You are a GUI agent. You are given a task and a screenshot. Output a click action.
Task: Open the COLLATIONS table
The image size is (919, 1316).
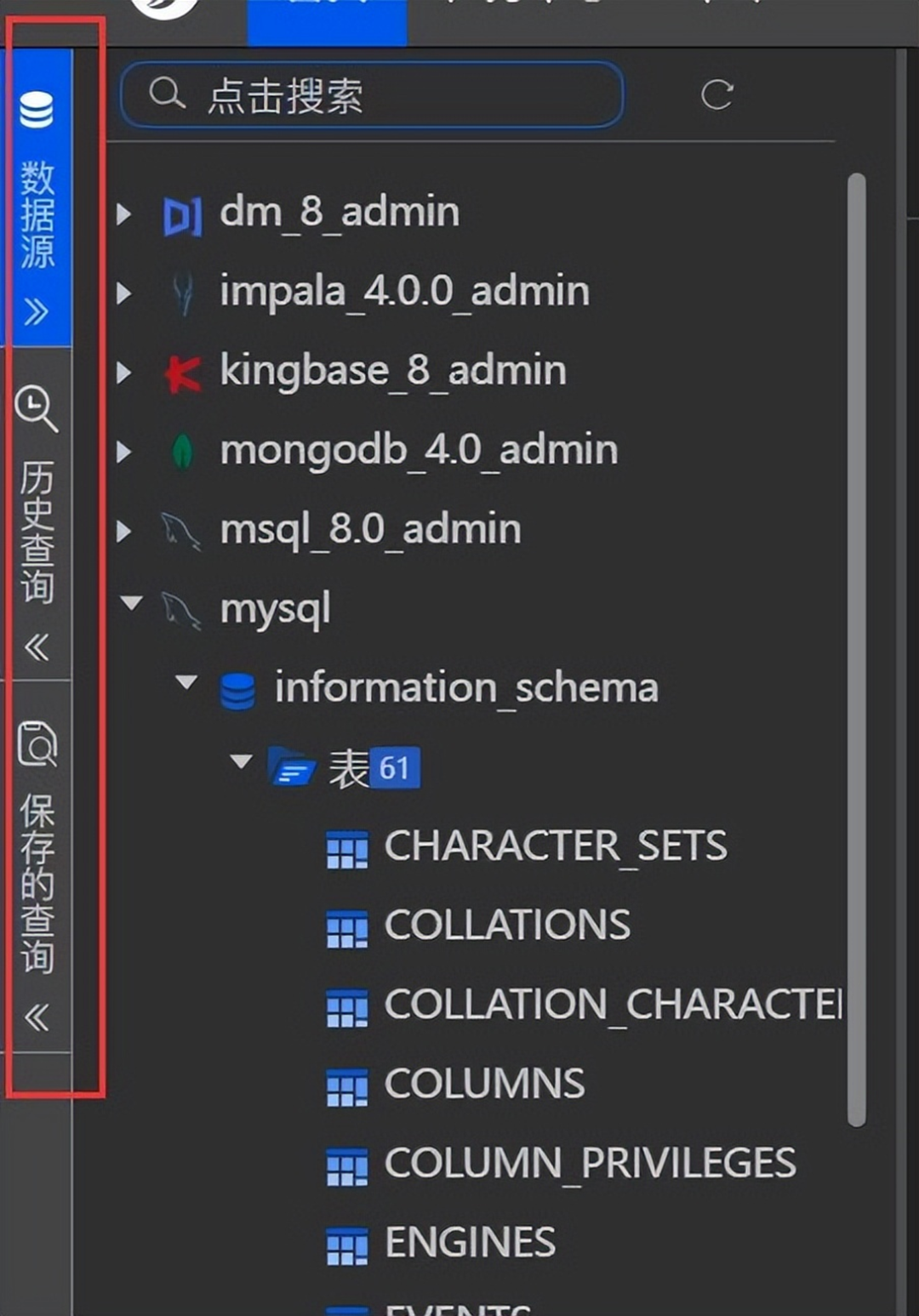(507, 926)
